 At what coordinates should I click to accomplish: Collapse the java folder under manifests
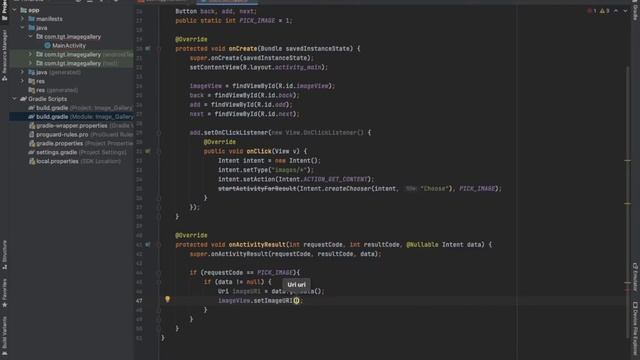23,28
